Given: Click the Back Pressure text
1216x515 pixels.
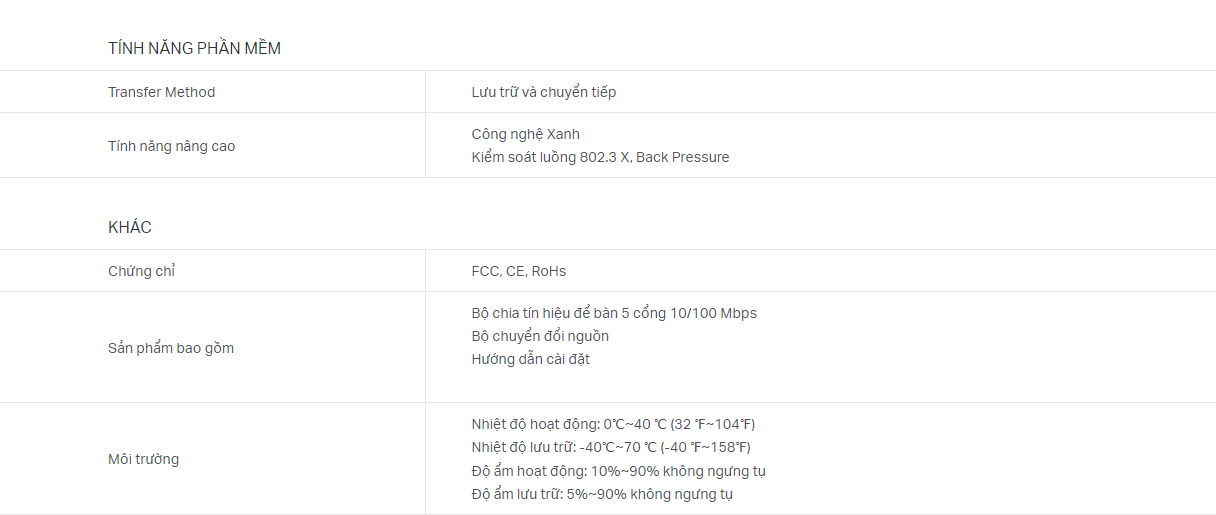Looking at the screenshot, I should [x=683, y=157].
